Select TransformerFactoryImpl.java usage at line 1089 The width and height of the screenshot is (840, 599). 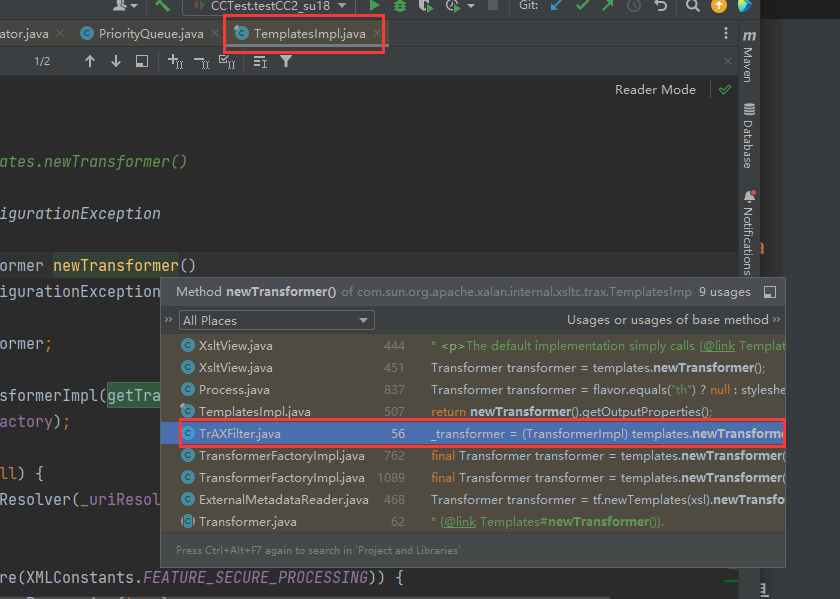473,477
